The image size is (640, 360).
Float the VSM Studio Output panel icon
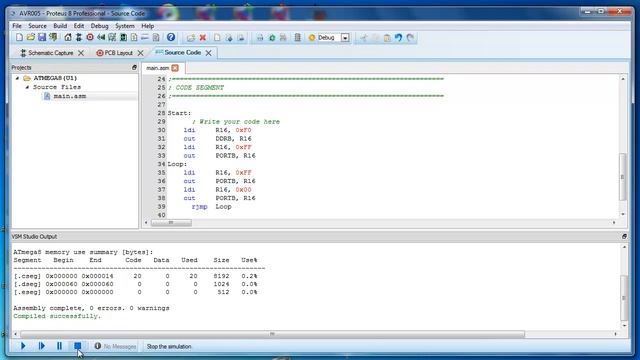pos(624,236)
